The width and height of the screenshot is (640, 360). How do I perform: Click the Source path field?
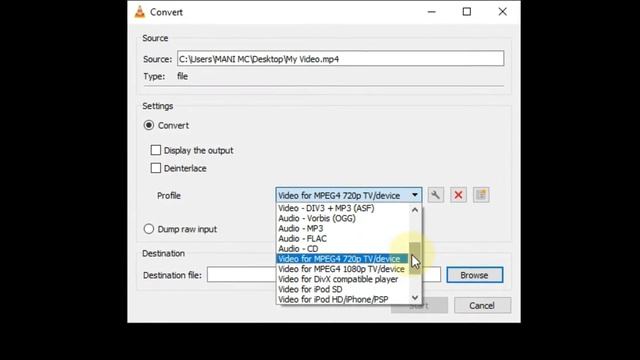coord(340,58)
